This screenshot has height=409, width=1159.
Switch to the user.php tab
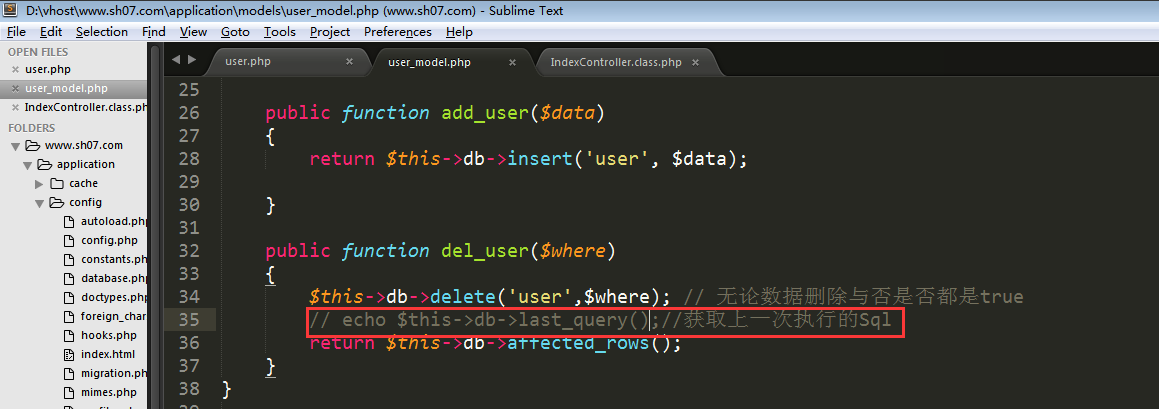247,62
